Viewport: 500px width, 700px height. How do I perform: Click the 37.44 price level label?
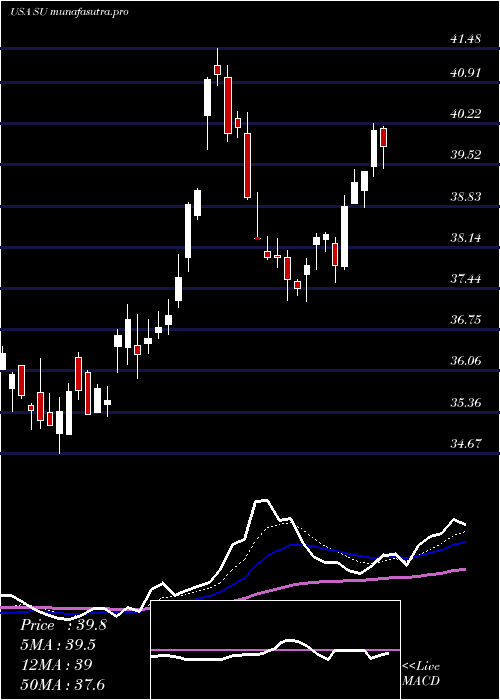pyautogui.click(x=466, y=279)
